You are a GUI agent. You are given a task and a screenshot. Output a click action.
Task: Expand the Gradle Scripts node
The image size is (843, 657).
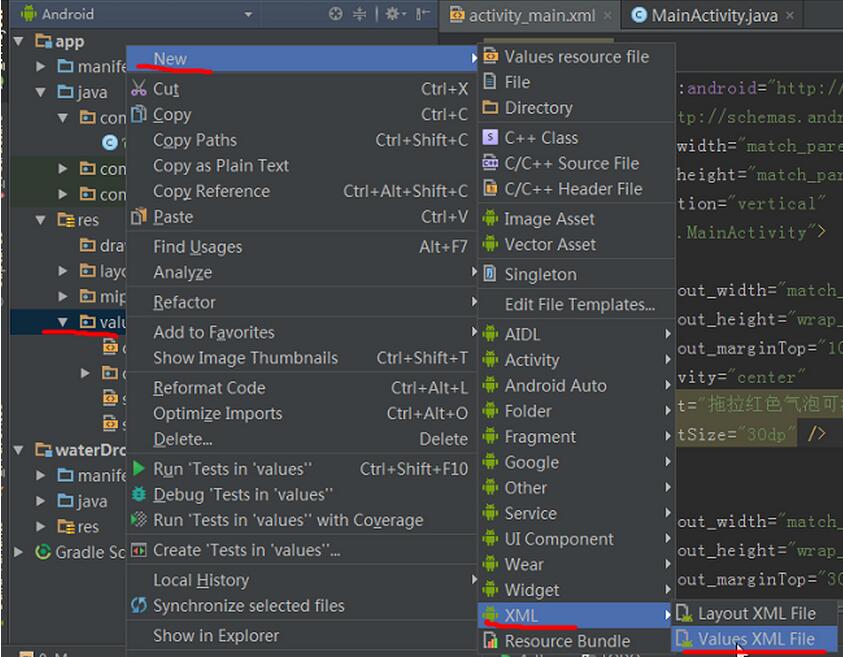pos(18,552)
